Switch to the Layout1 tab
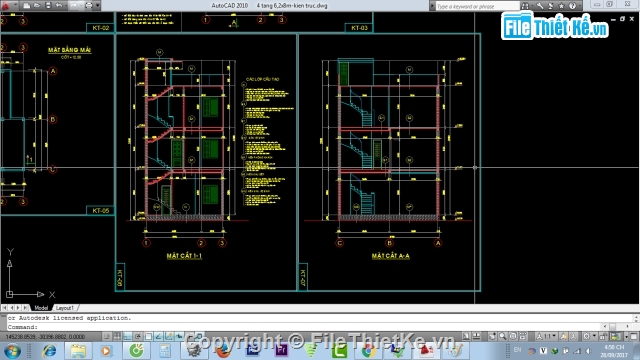 click(x=64, y=308)
